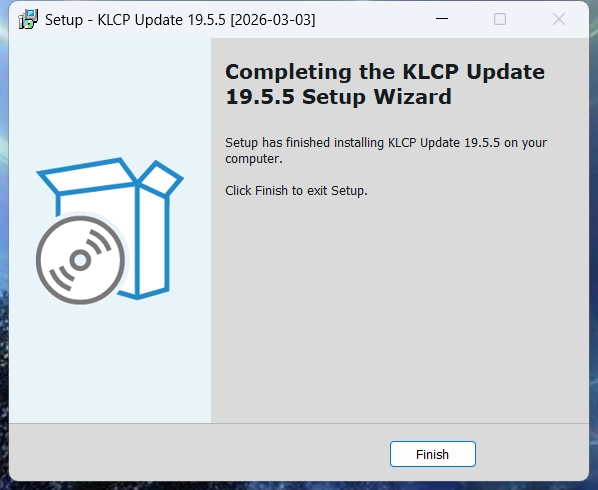Click the 'Completing the KLCP Update' heading
The image size is (598, 490).
coord(385,72)
